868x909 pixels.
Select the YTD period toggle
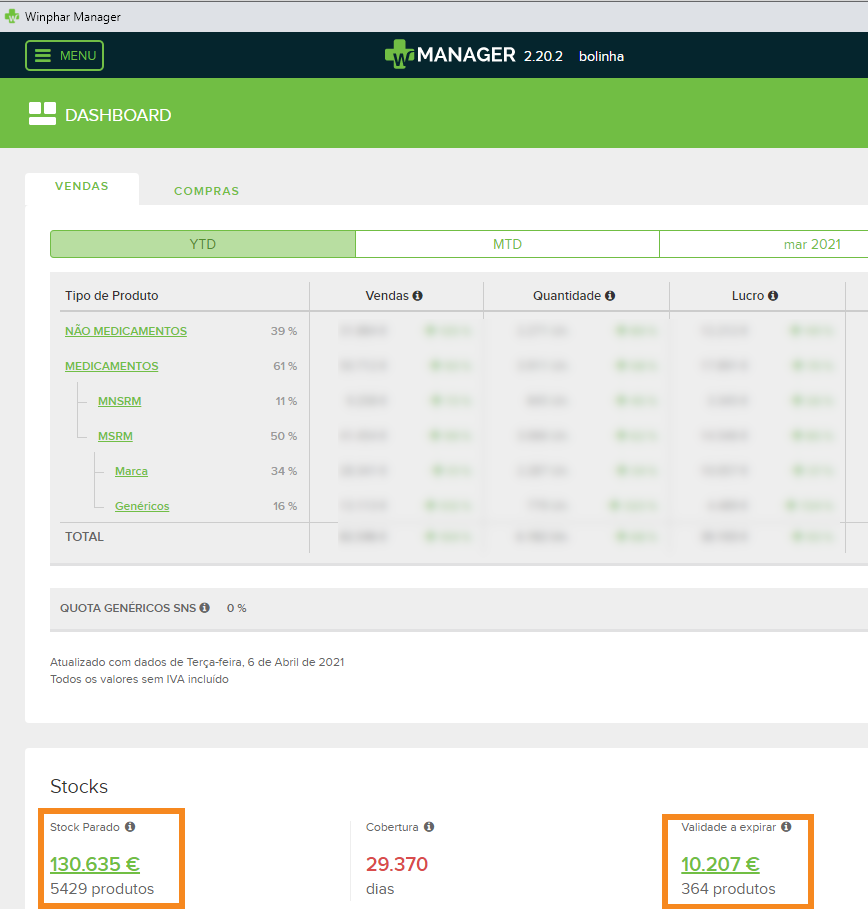203,244
